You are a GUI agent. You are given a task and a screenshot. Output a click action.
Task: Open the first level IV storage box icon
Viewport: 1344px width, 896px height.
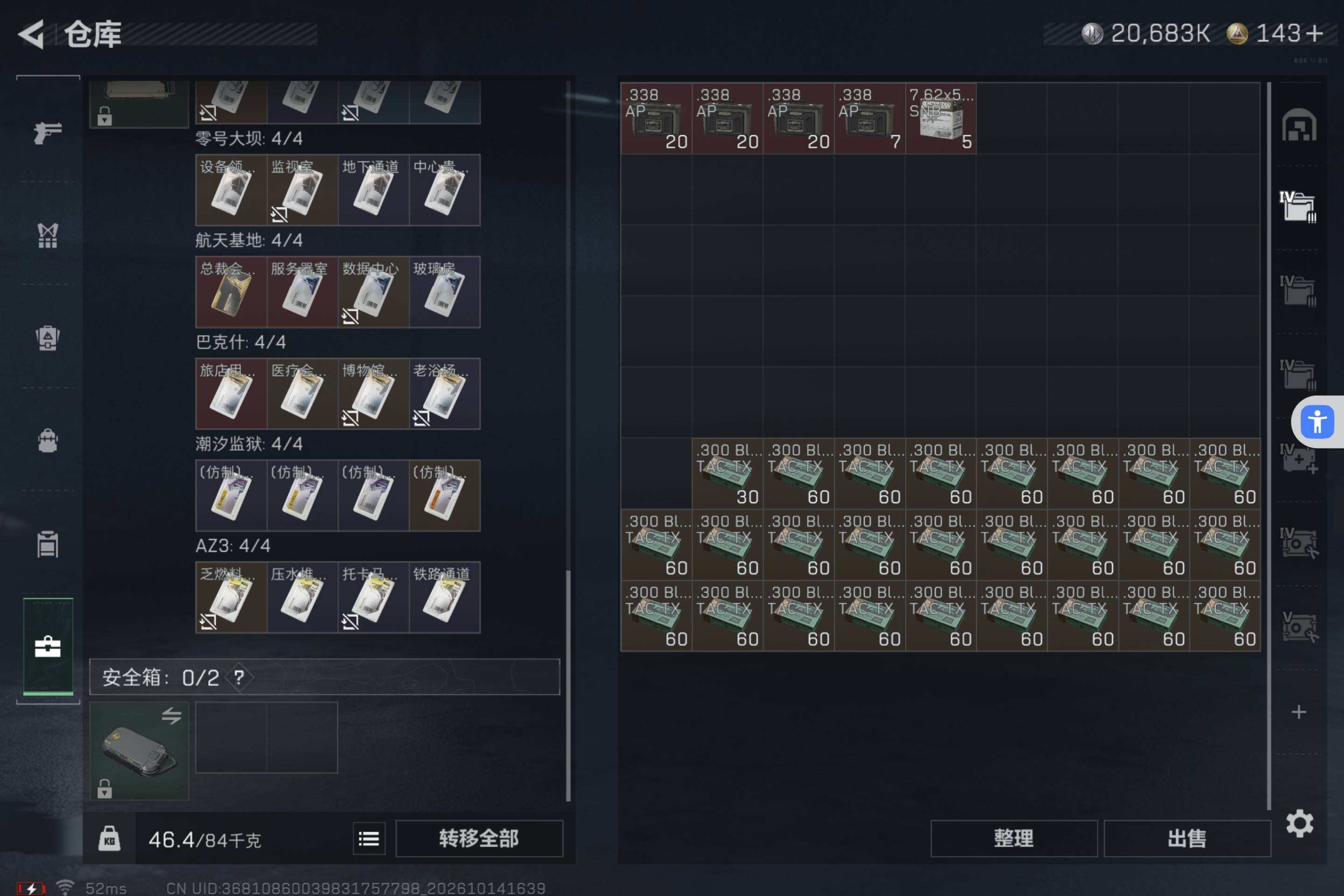tap(1298, 207)
